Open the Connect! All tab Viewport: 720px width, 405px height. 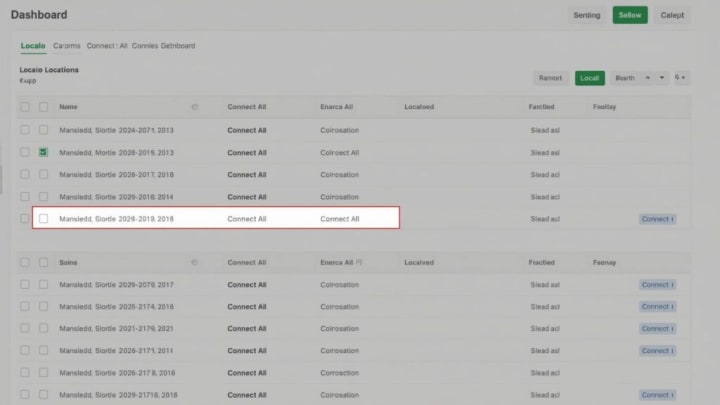[107, 46]
